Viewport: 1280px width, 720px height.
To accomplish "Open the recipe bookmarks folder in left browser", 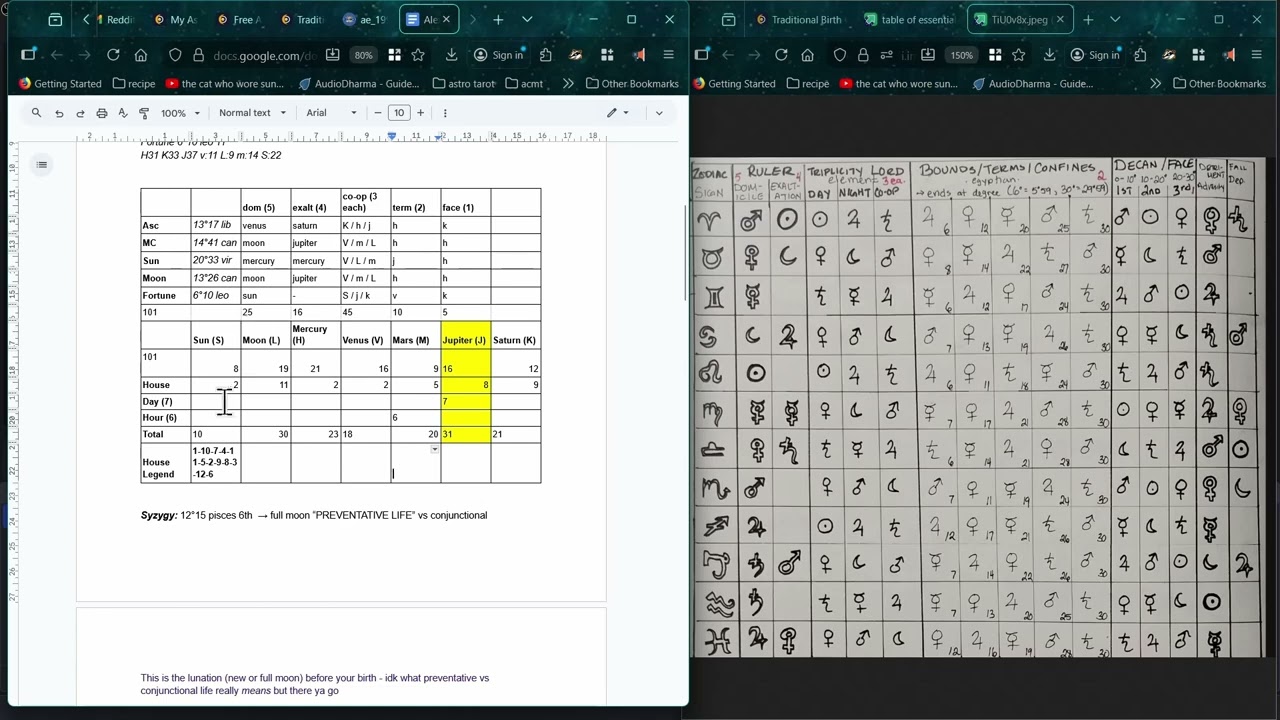I will coord(134,84).
